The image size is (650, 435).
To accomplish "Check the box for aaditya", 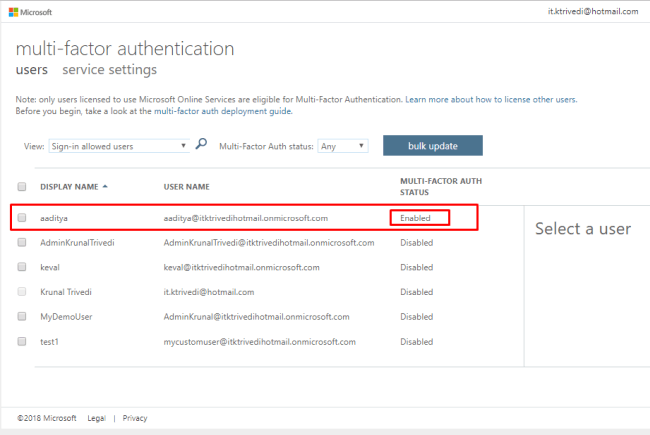I will pos(22,218).
